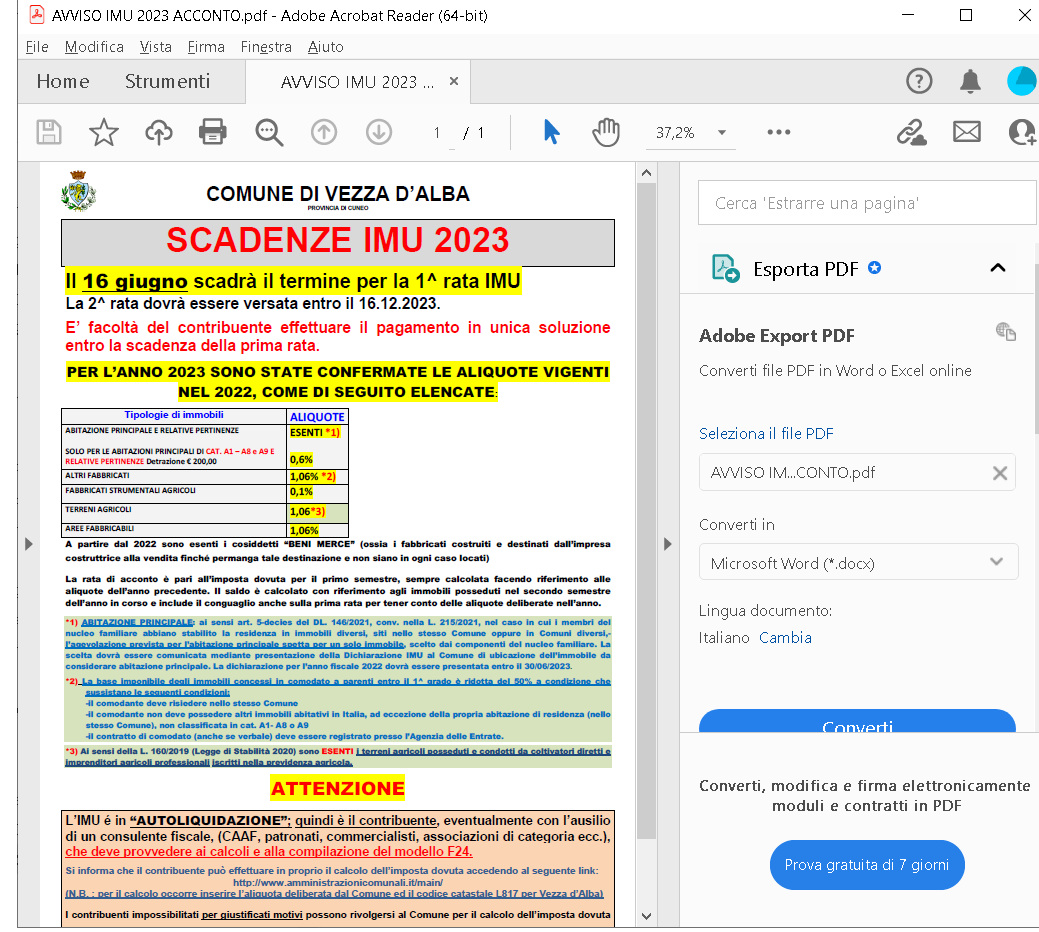
Task: Open the zoom level dropdown
Action: coord(720,133)
